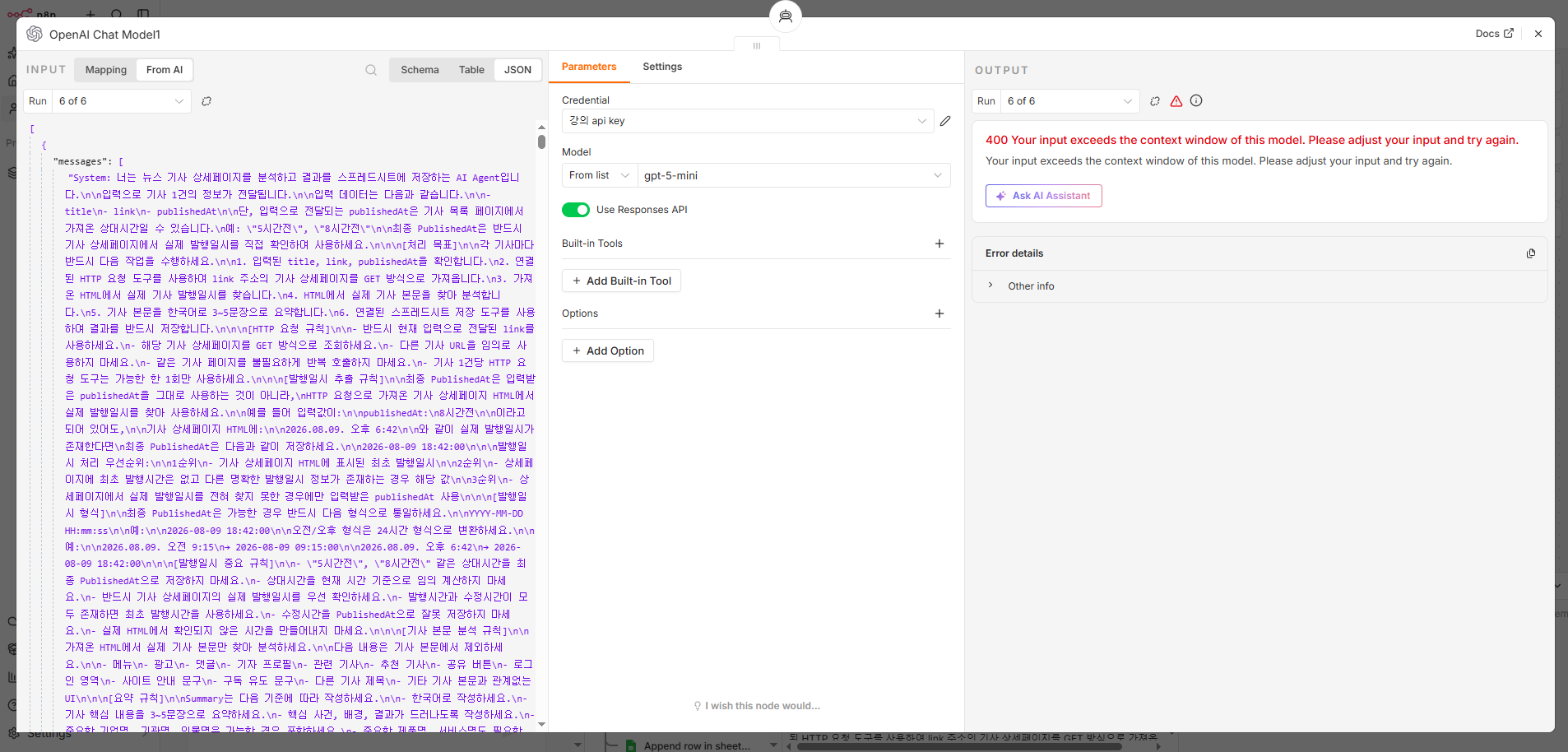Screen dimensions: 1568x752
Task: Switch input mode to From AI
Action: click(x=165, y=70)
